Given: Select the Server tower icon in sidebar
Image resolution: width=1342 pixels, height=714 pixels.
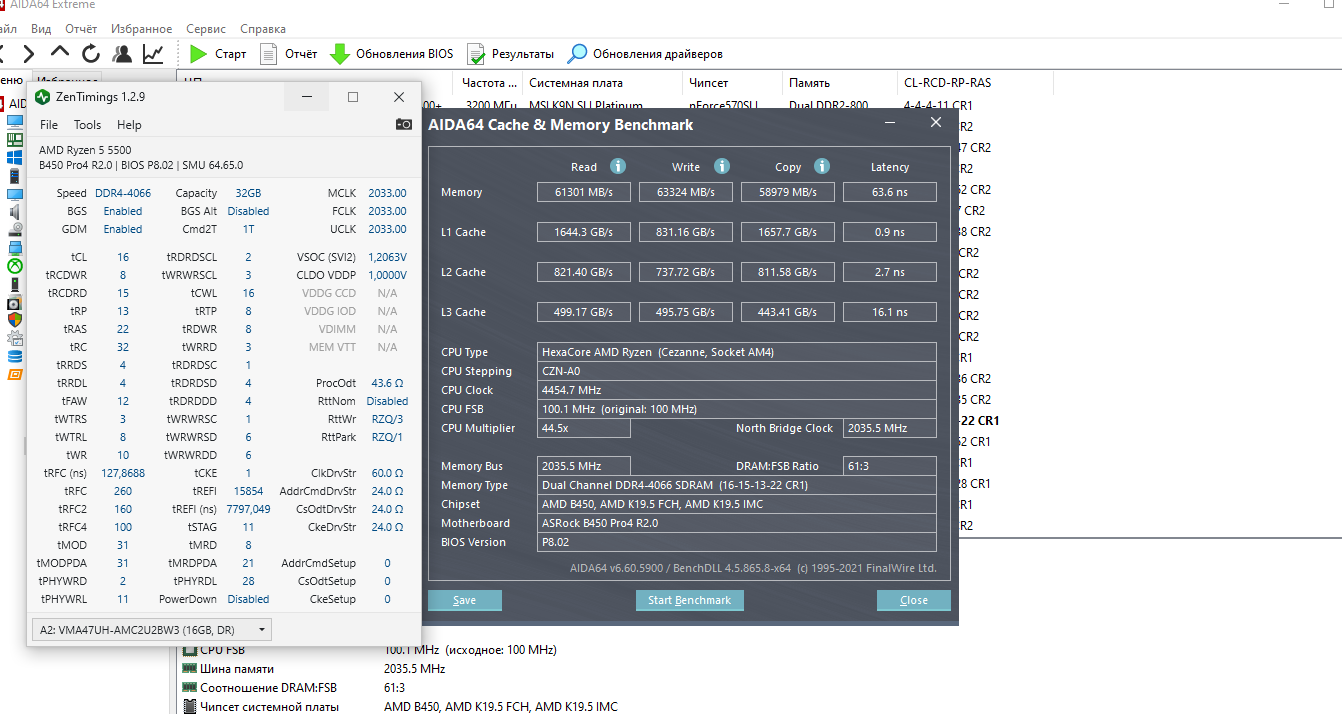Looking at the screenshot, I should pos(15,176).
